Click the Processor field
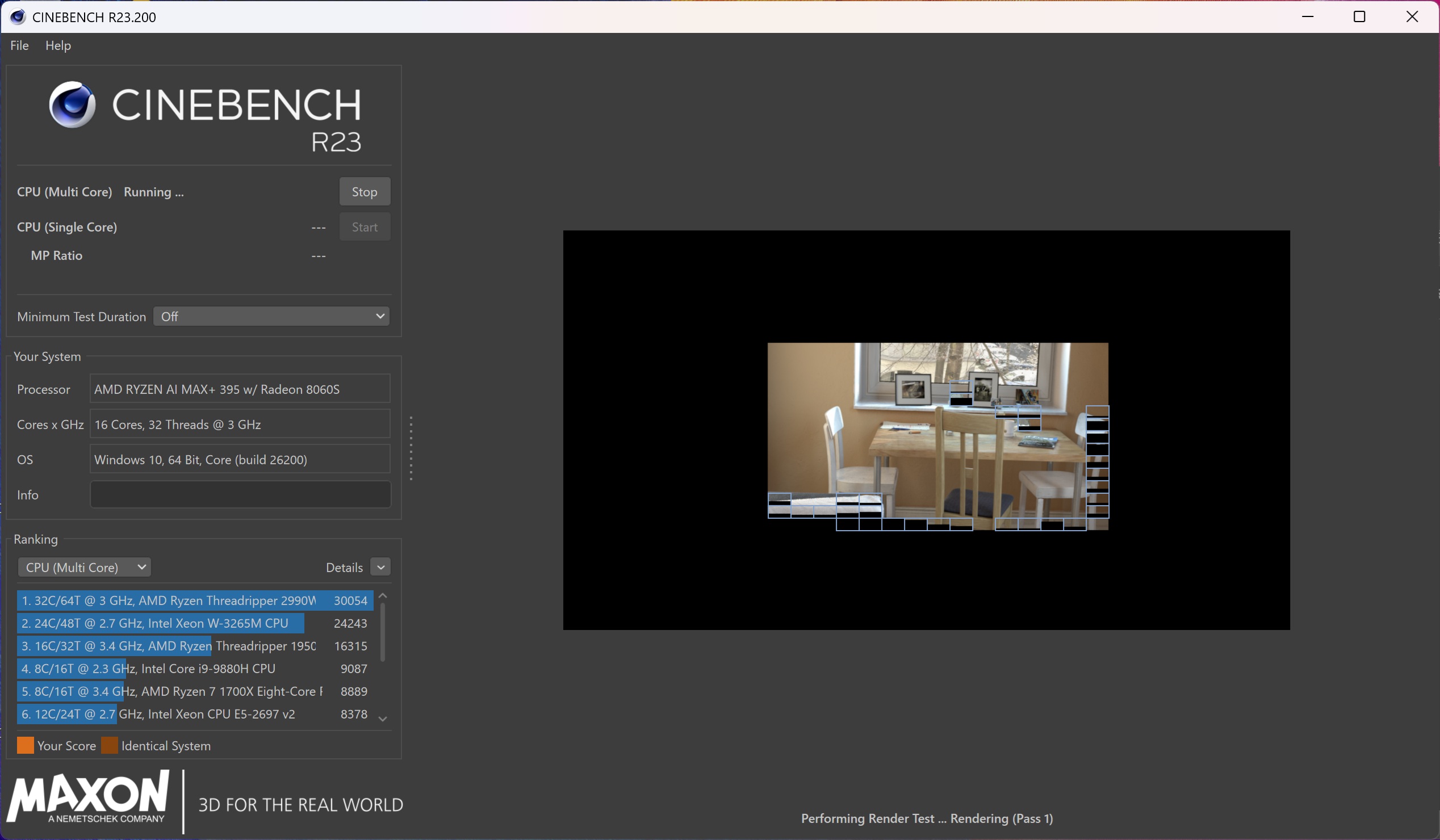Image resolution: width=1440 pixels, height=840 pixels. point(240,389)
